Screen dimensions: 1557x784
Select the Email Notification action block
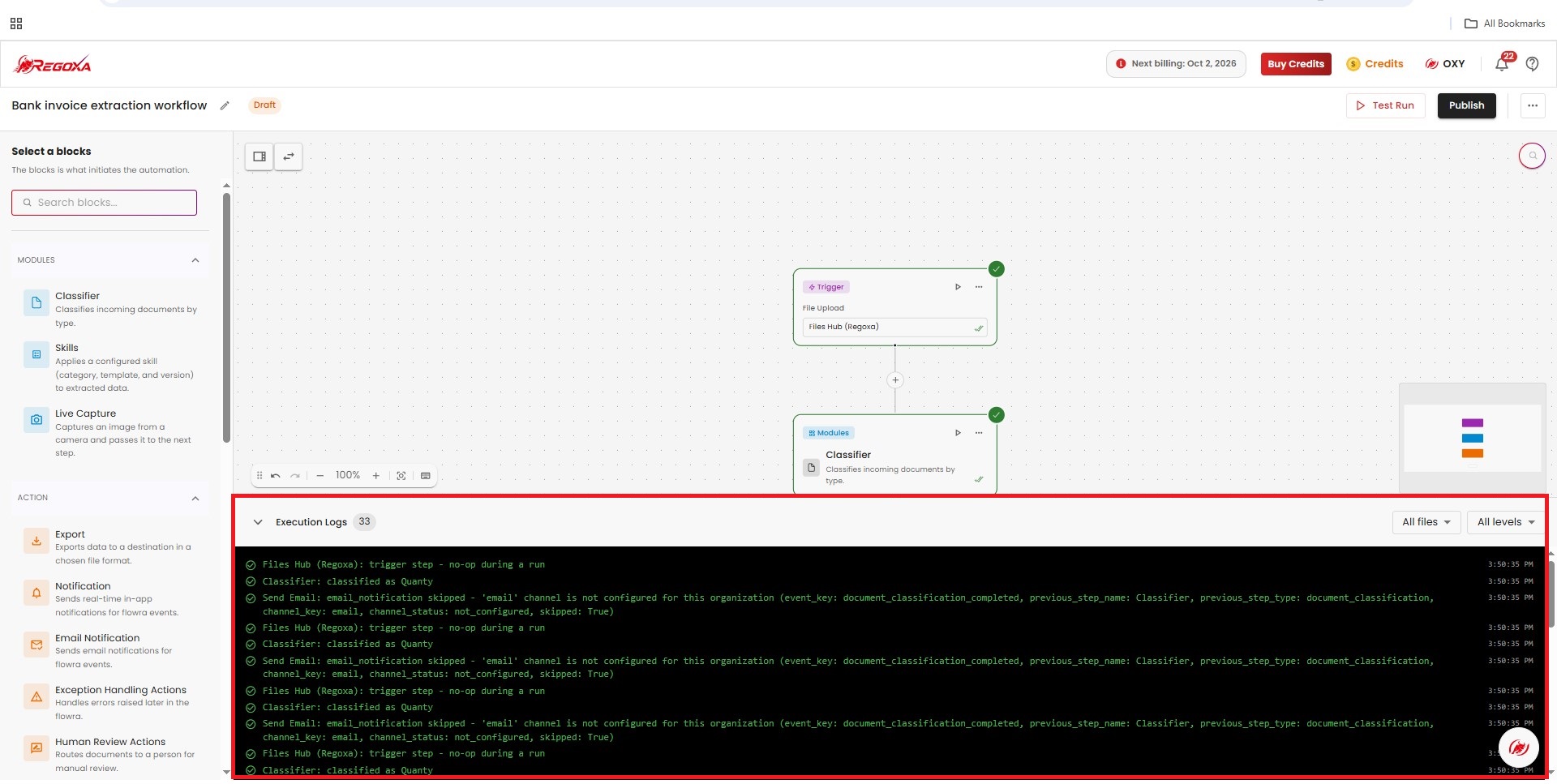point(111,651)
